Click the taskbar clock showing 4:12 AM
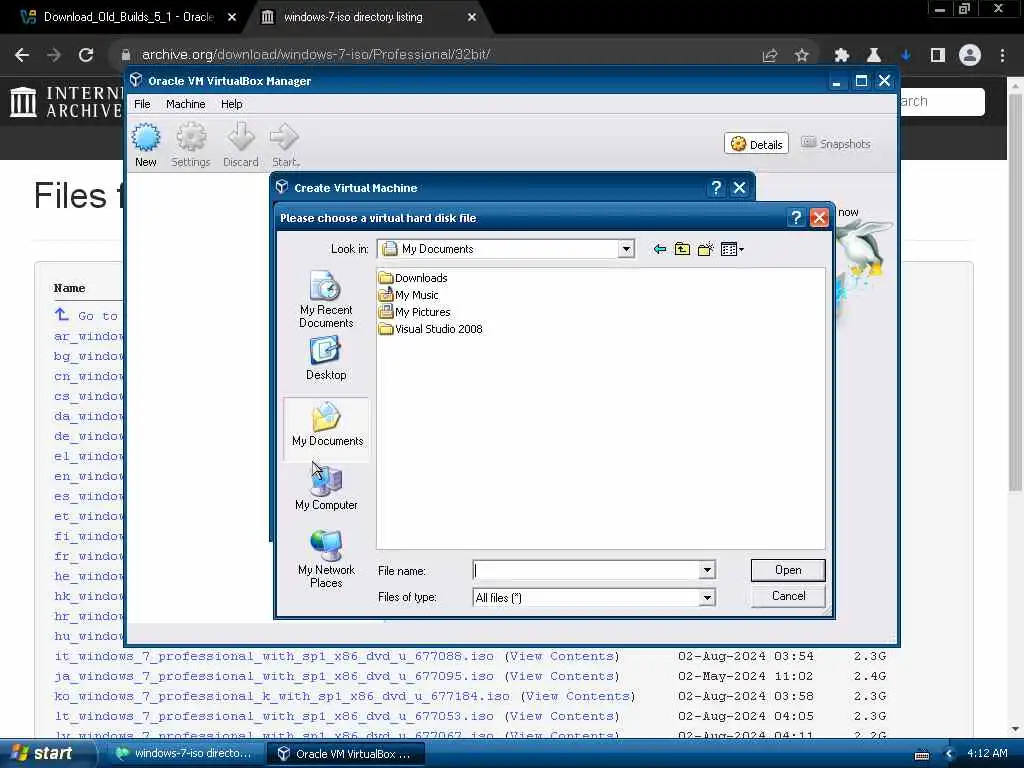Screen dimensions: 1024x768 click(987, 753)
